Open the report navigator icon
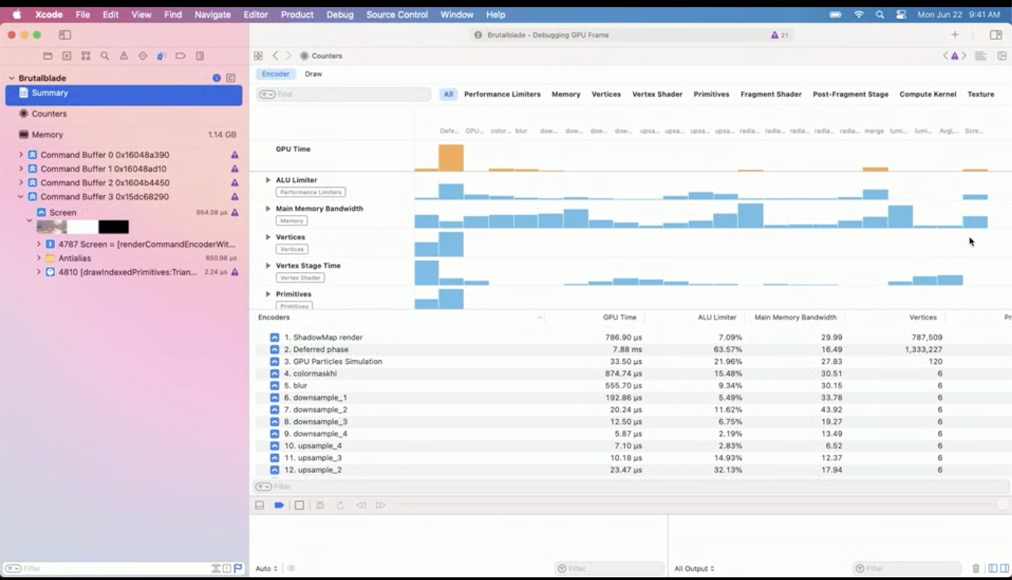The width and height of the screenshot is (1012, 580). [200, 56]
